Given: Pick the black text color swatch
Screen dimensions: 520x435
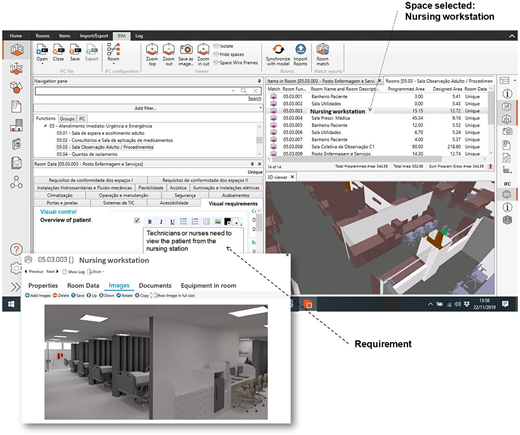Looking at the screenshot, I should point(228,222).
